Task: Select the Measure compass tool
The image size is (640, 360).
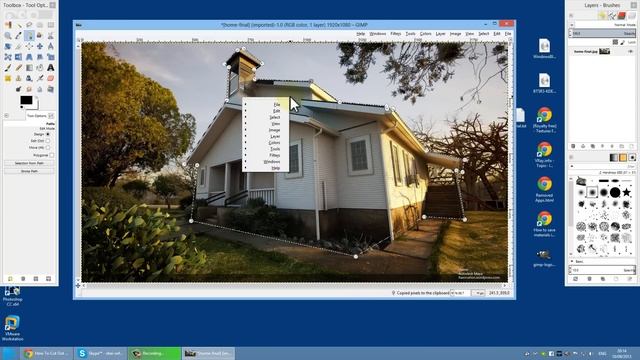Action: click(51, 46)
